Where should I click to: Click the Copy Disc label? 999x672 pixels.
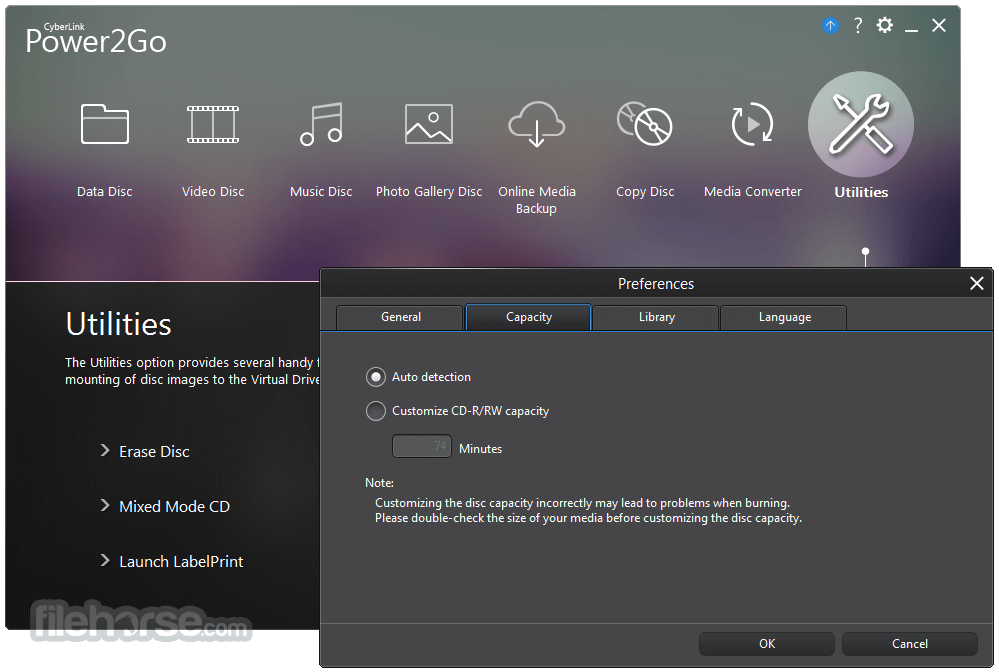645,192
